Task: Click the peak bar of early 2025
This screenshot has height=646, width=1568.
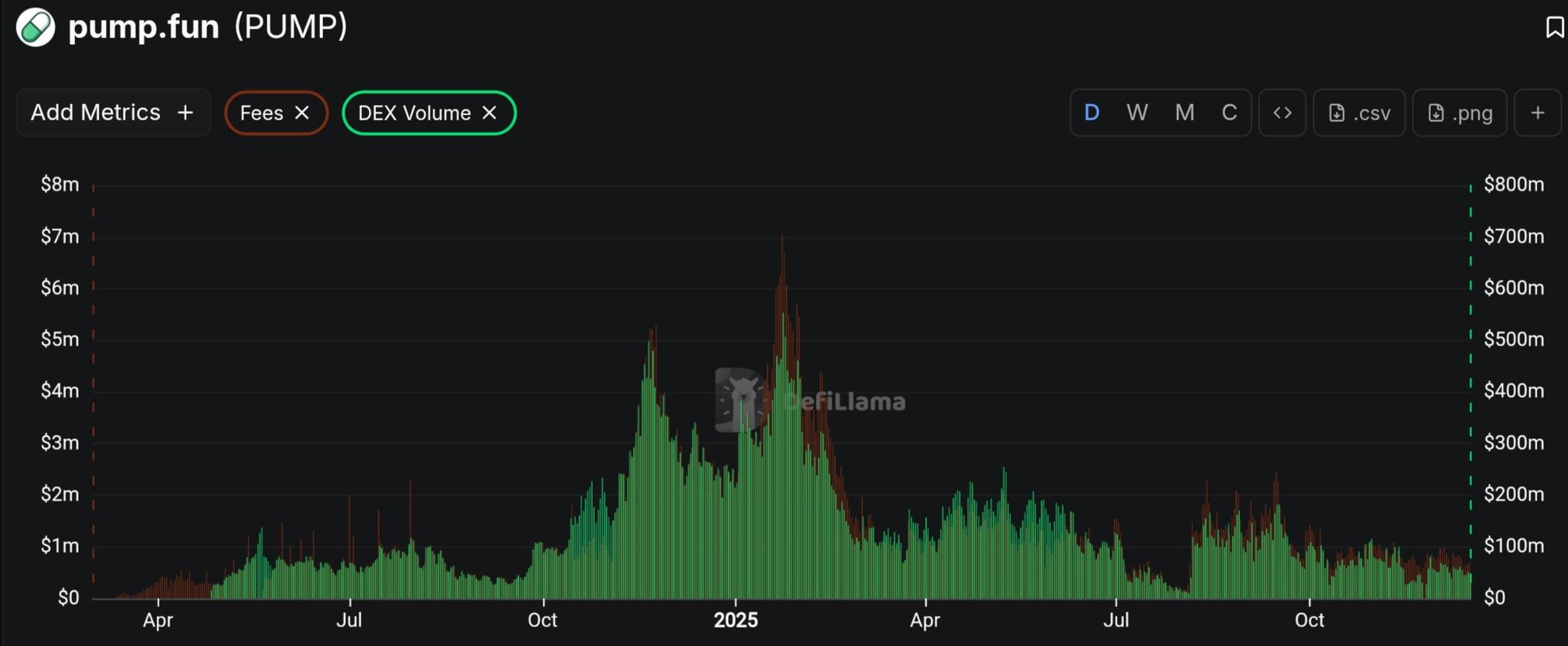Action: pos(782,416)
